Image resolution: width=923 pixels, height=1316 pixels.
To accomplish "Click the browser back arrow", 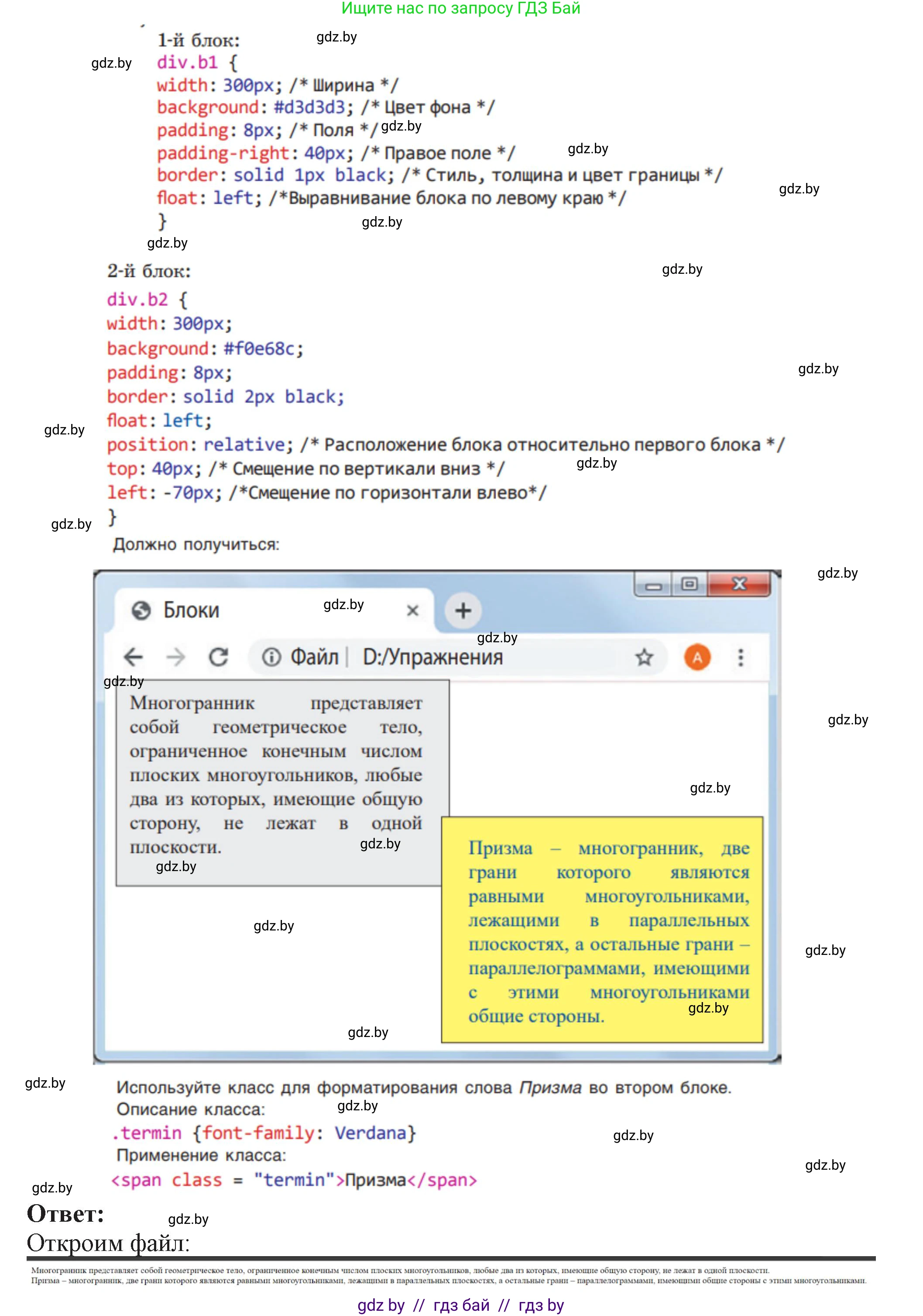I will (x=134, y=657).
